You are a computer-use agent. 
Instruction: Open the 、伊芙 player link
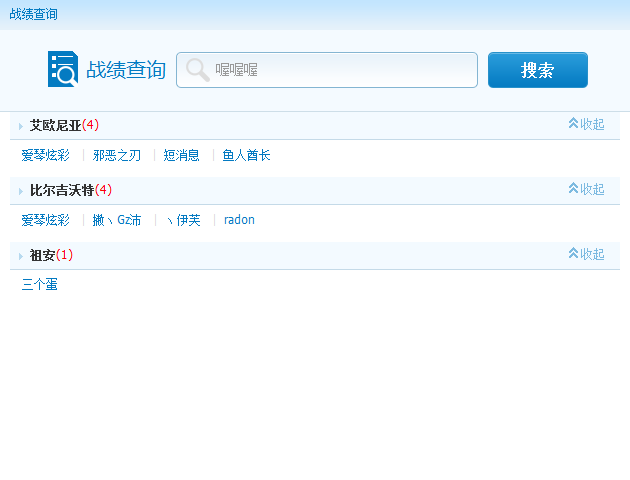click(x=183, y=220)
